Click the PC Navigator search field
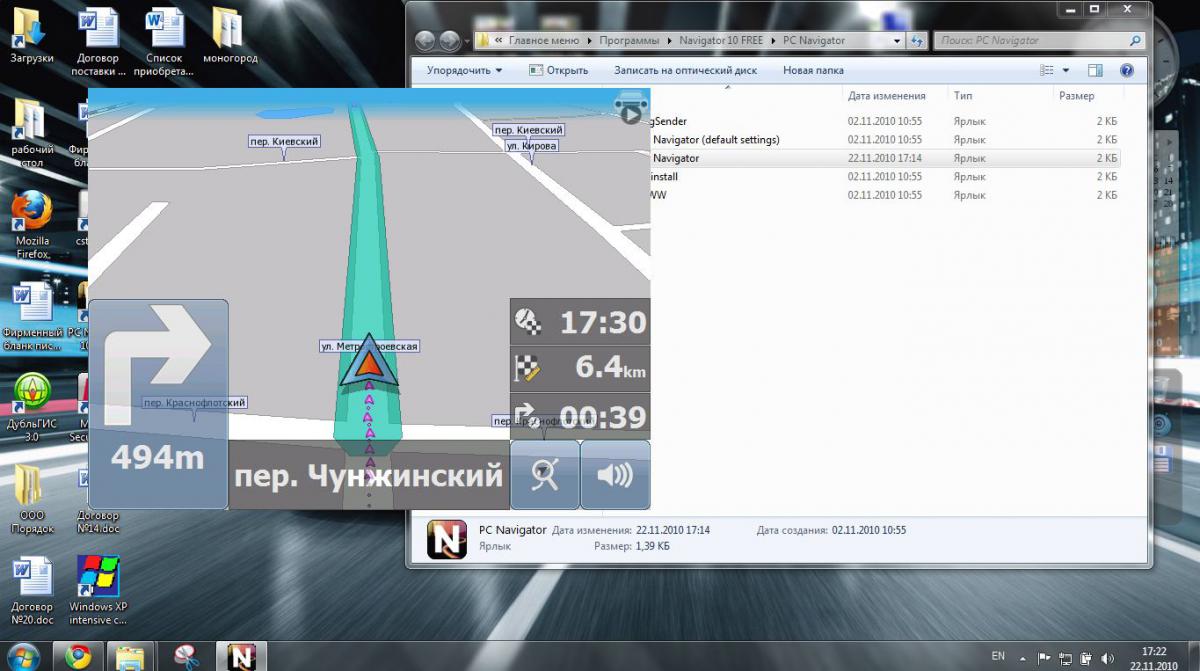1200x671 pixels. tap(1035, 41)
